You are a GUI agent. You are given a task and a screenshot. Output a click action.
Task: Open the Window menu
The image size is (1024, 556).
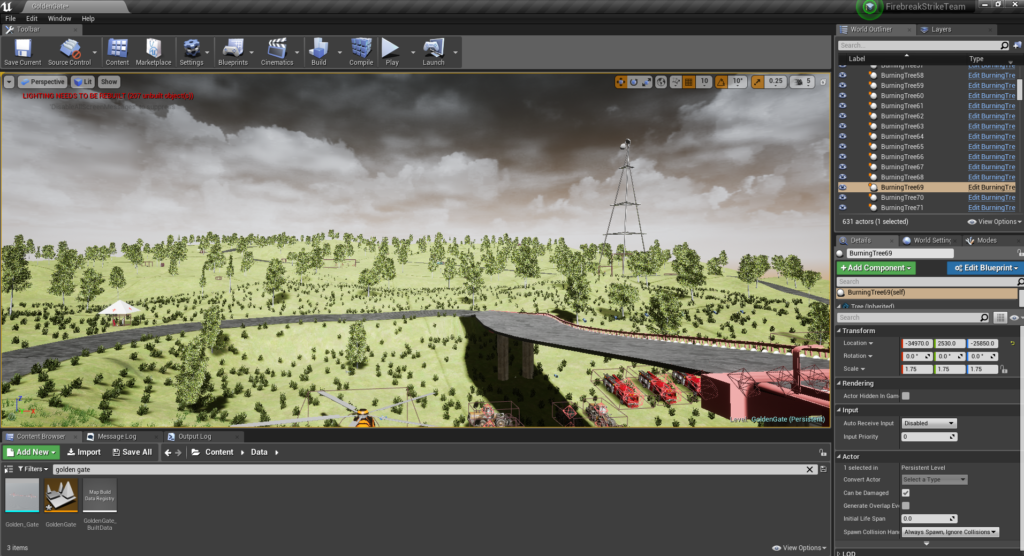pyautogui.click(x=59, y=18)
